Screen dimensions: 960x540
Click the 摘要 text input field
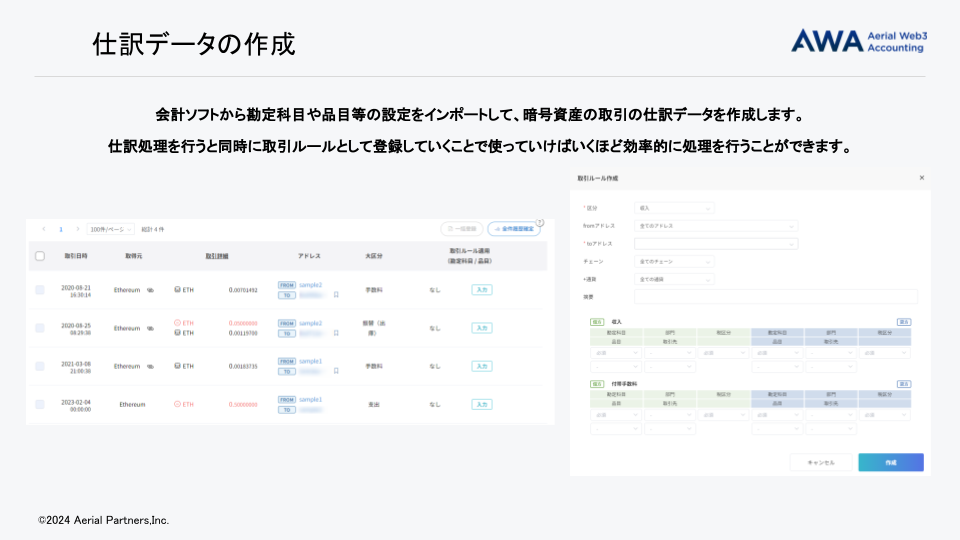pos(775,296)
